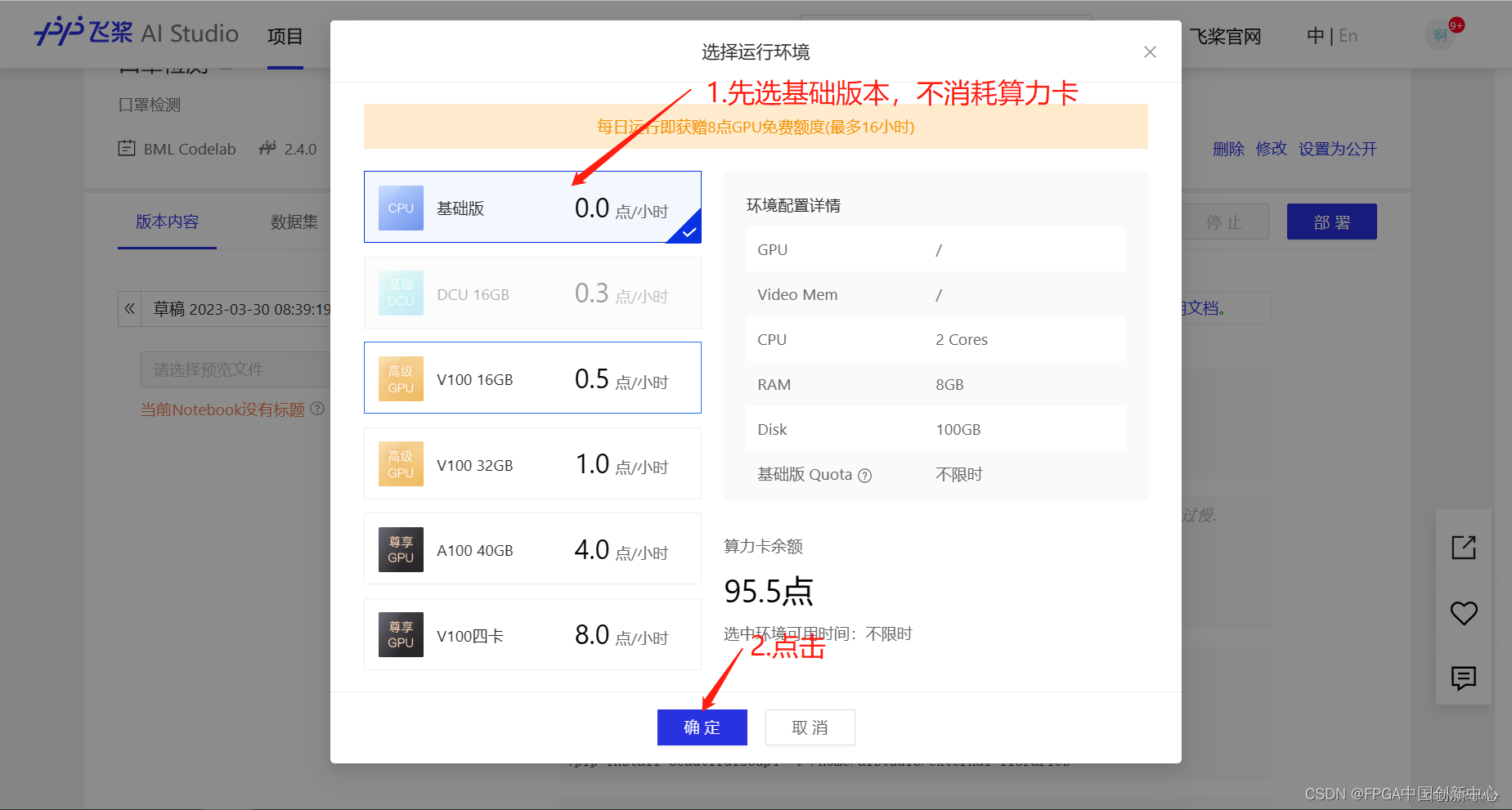Open the 请选择预览文件 dropdown
Viewport: 1512px width, 810px height.
pos(236,369)
